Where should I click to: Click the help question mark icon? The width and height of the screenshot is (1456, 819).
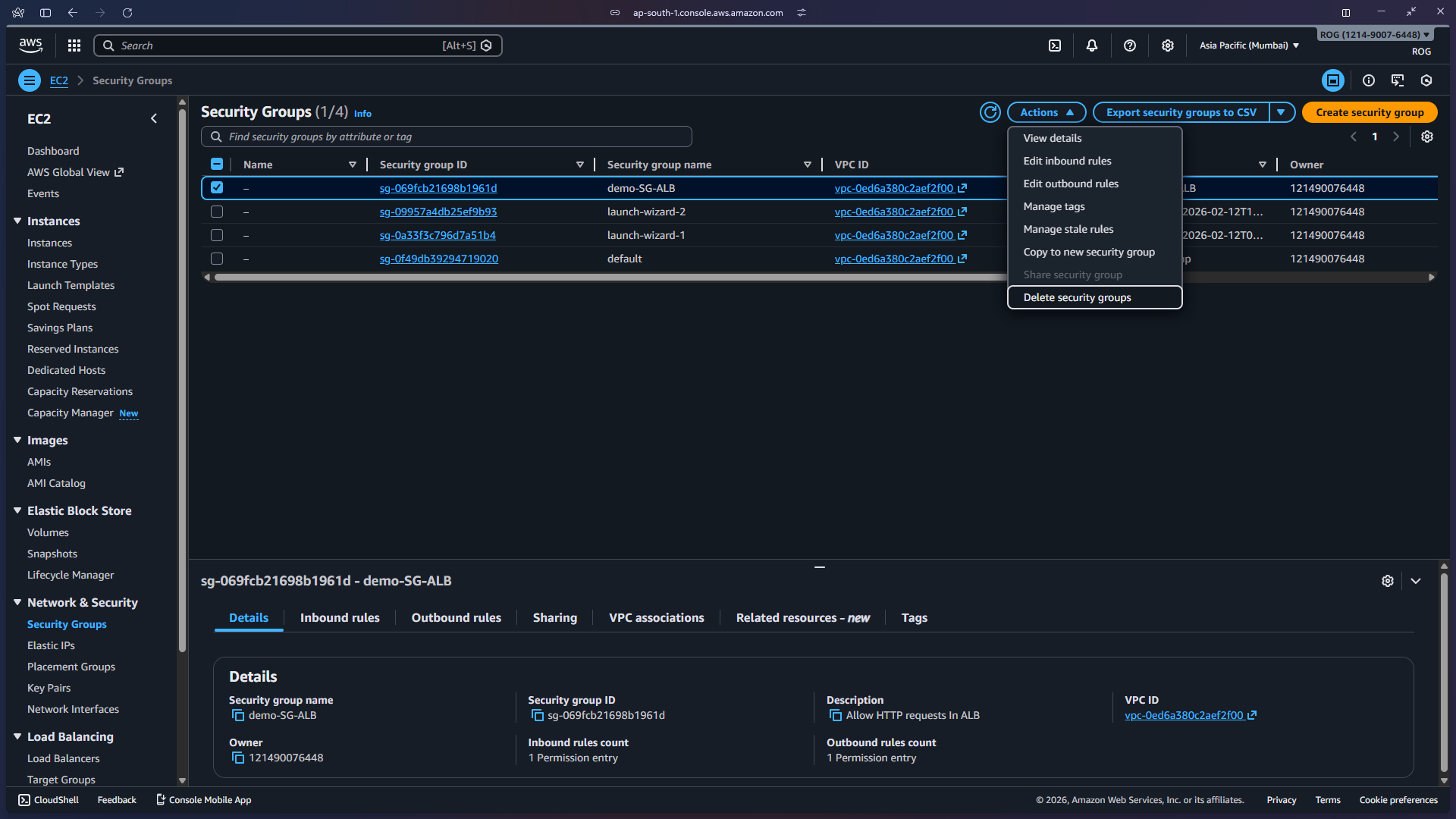click(x=1129, y=45)
